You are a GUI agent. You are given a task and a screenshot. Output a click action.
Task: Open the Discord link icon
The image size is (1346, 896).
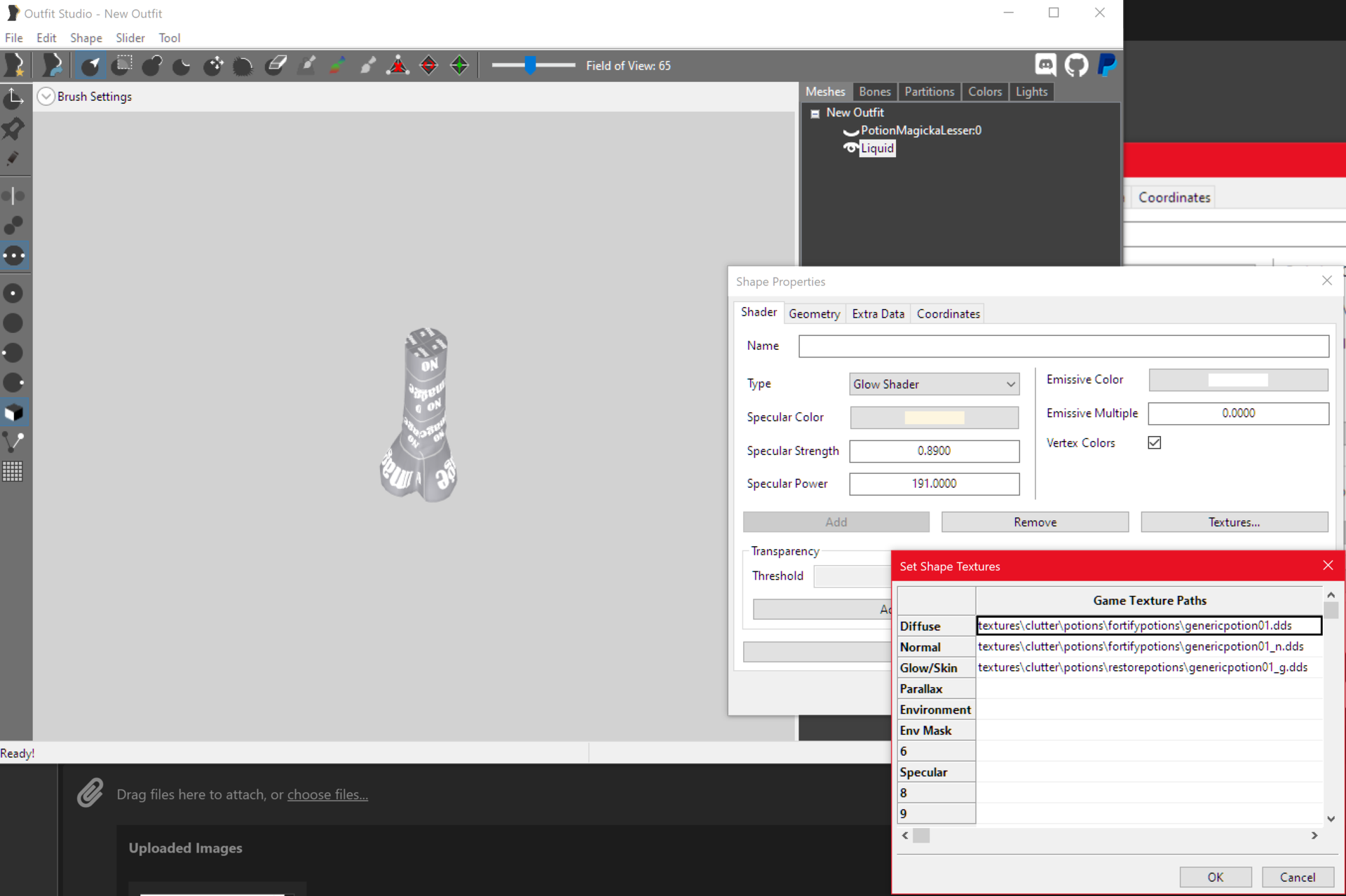click(x=1045, y=65)
